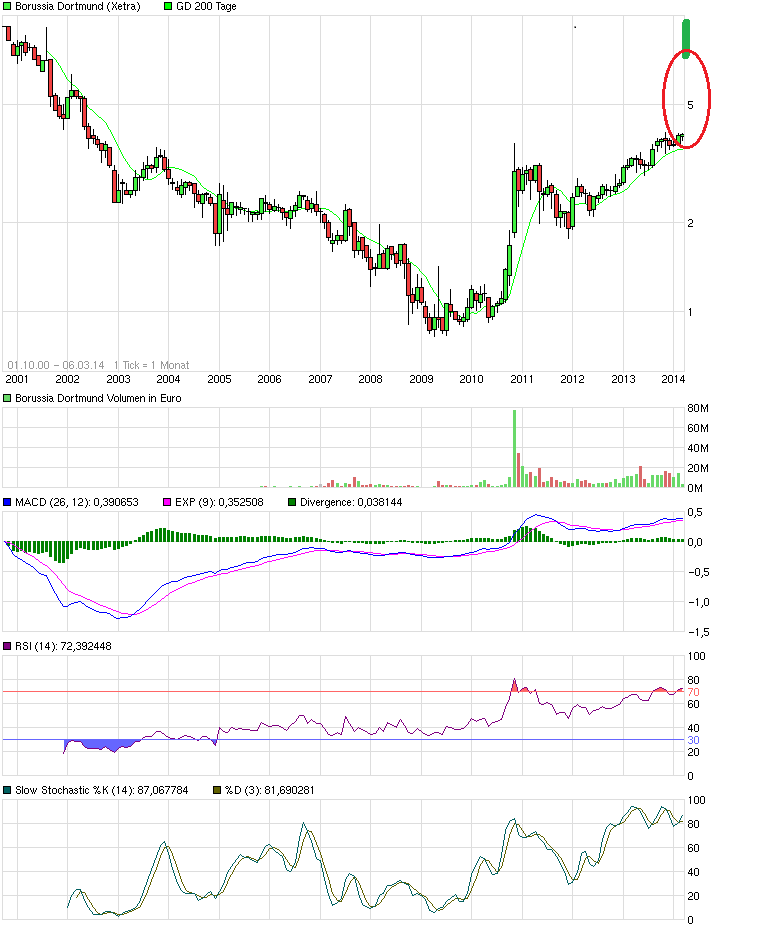Click the RSI overbought peak at 2011
The height and width of the screenshot is (928, 761).
514,684
